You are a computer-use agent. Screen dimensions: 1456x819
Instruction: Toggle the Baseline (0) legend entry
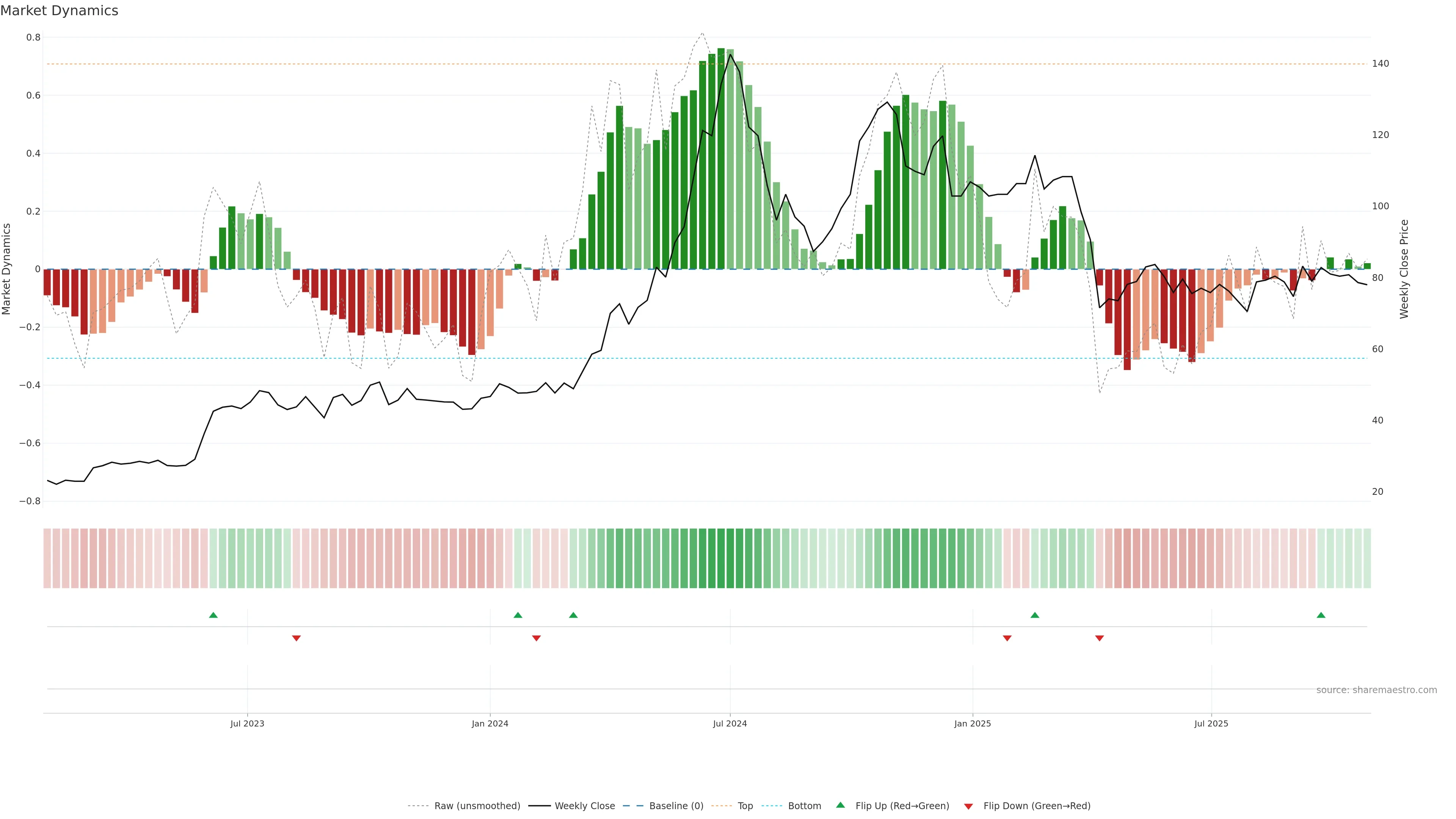tap(676, 806)
